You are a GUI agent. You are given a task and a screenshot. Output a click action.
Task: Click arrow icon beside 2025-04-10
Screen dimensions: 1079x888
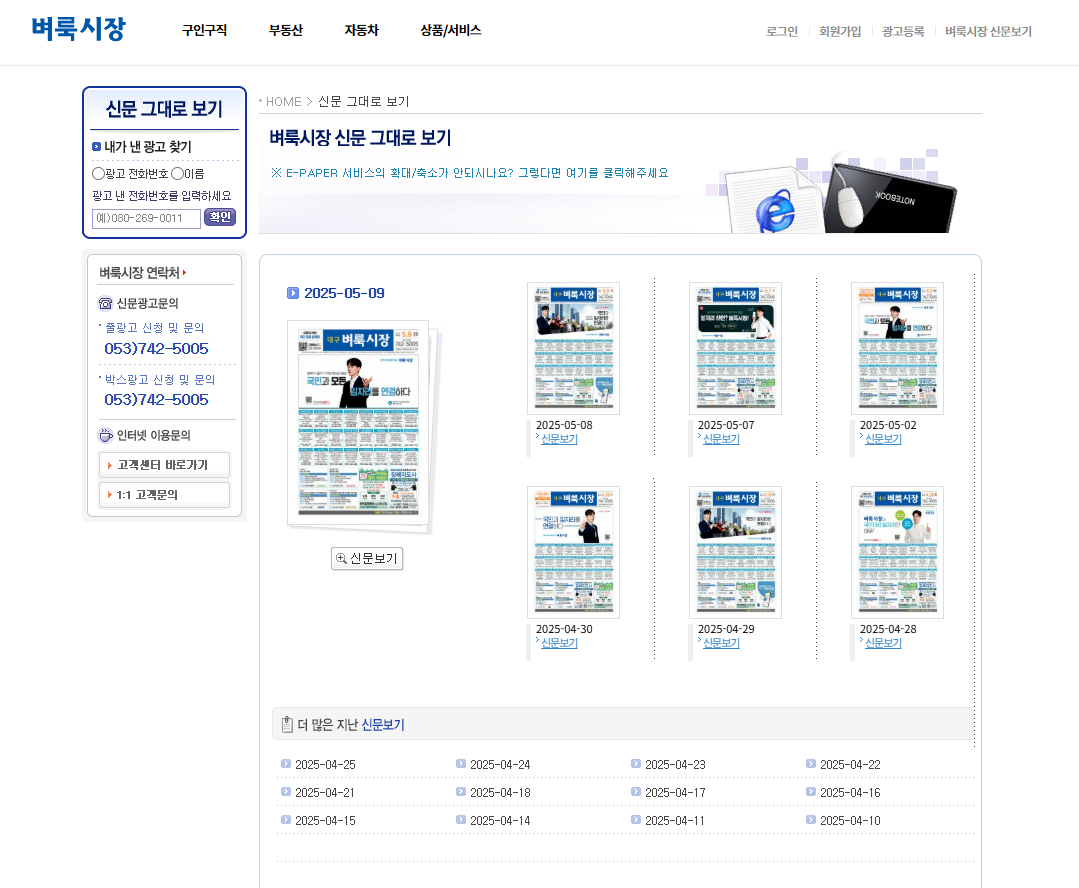[811, 820]
